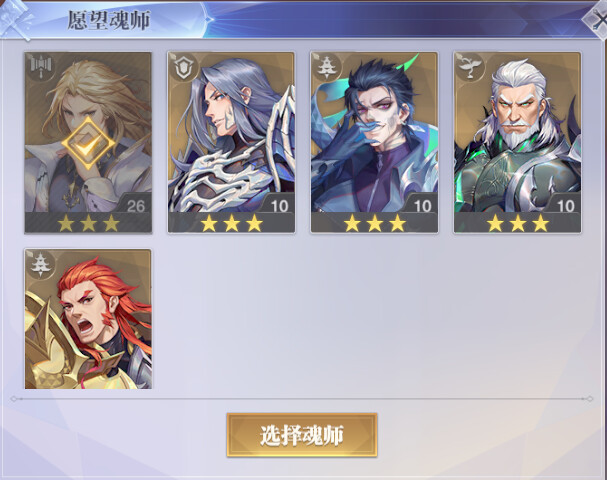Click the three stars under blue-haired card
The width and height of the screenshot is (607, 480).
click(x=375, y=223)
